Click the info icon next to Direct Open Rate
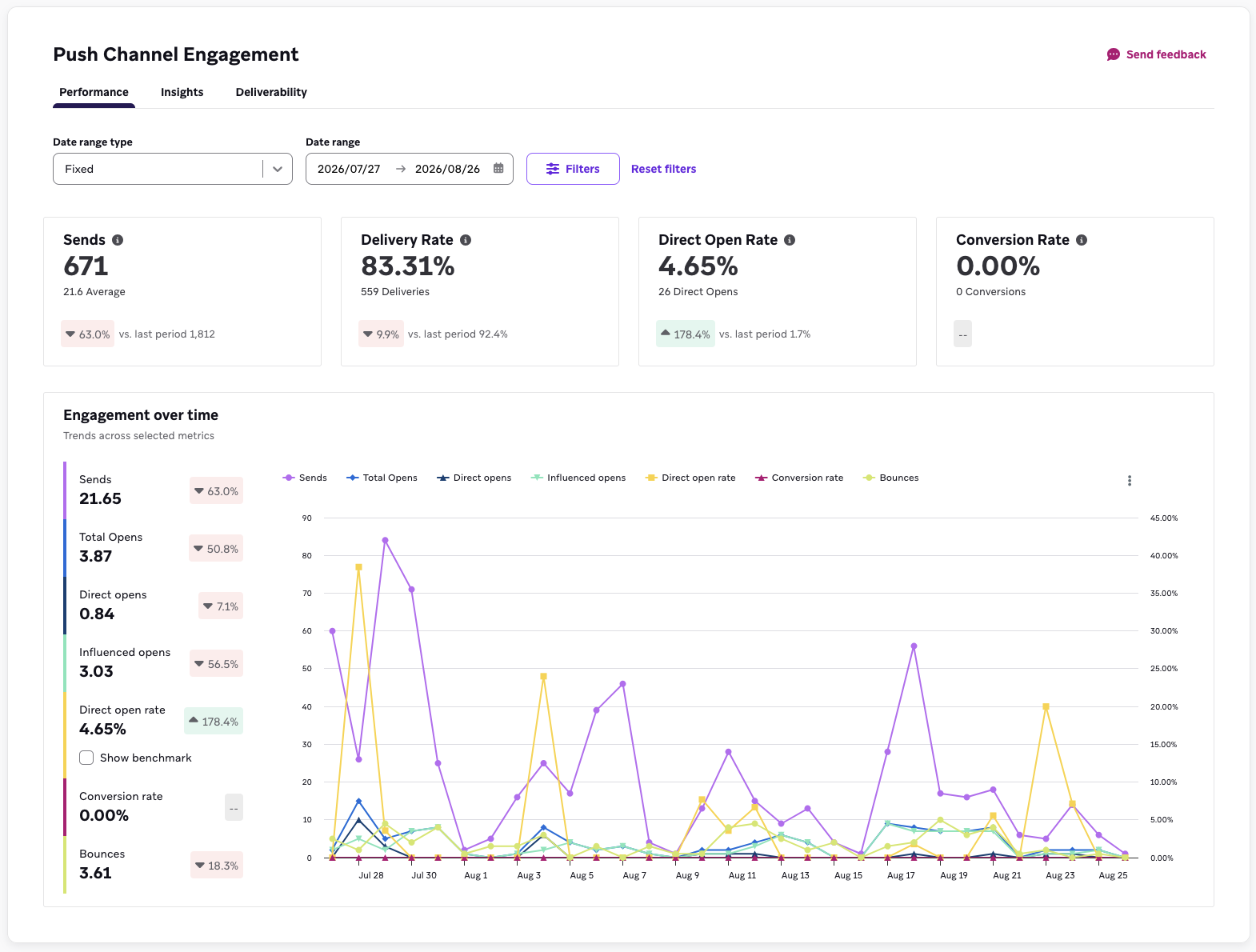Screen dimensions: 1256x952 point(790,240)
